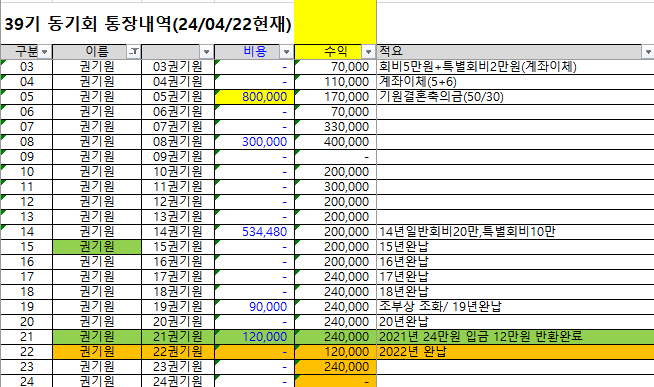Select the 이름 header cell

tap(97, 52)
